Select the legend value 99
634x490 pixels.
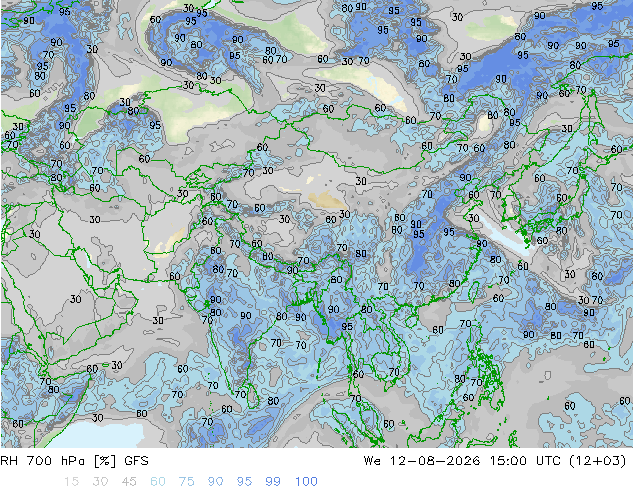click(273, 482)
